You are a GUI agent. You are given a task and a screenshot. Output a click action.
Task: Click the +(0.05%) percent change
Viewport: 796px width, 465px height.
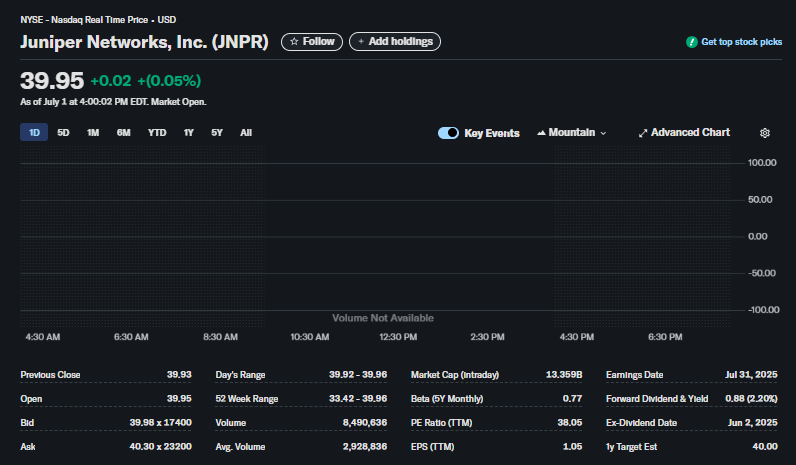tap(169, 81)
